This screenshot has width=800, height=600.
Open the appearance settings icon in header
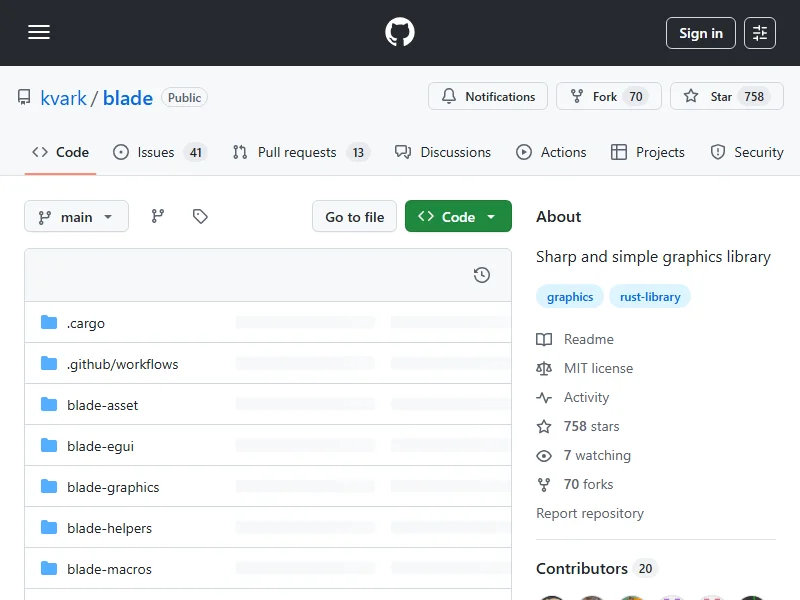click(x=760, y=33)
